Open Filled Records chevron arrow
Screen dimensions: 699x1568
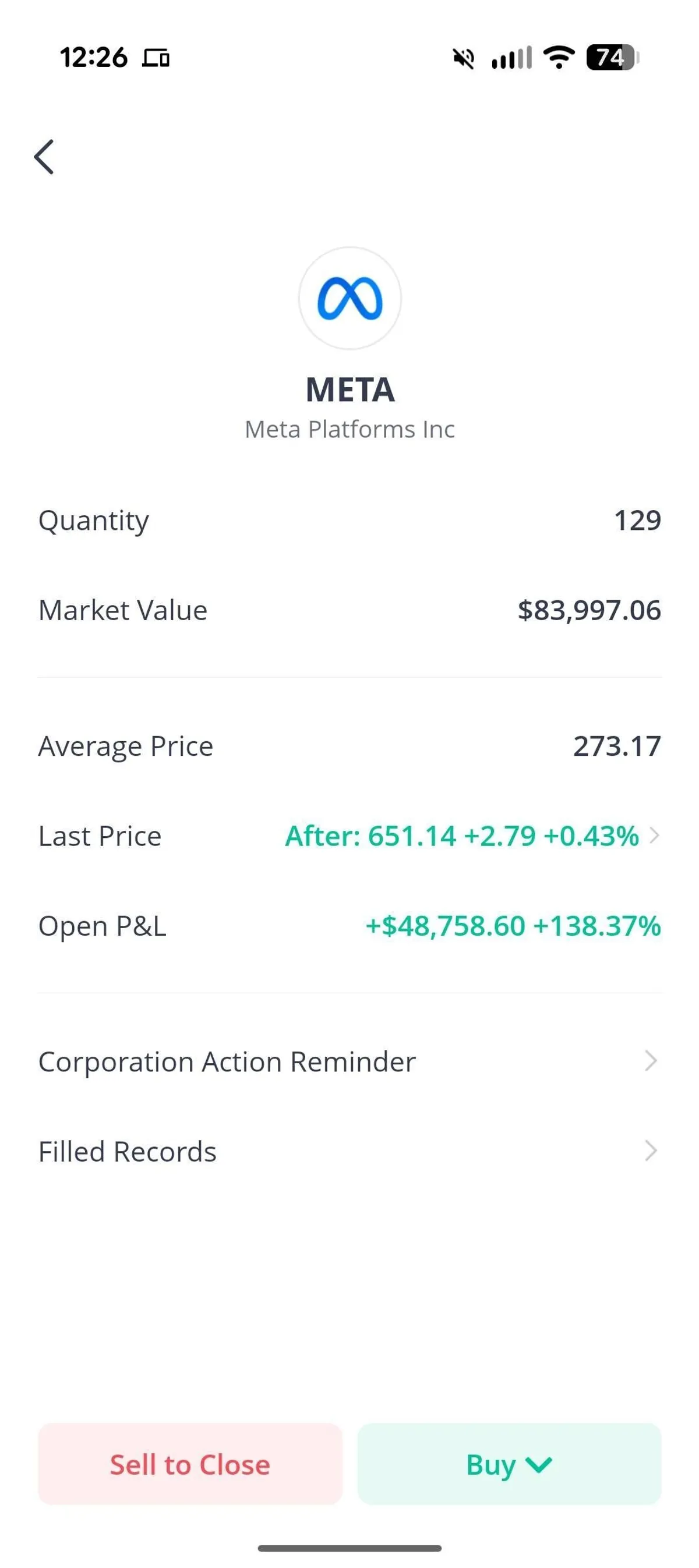pos(651,1151)
